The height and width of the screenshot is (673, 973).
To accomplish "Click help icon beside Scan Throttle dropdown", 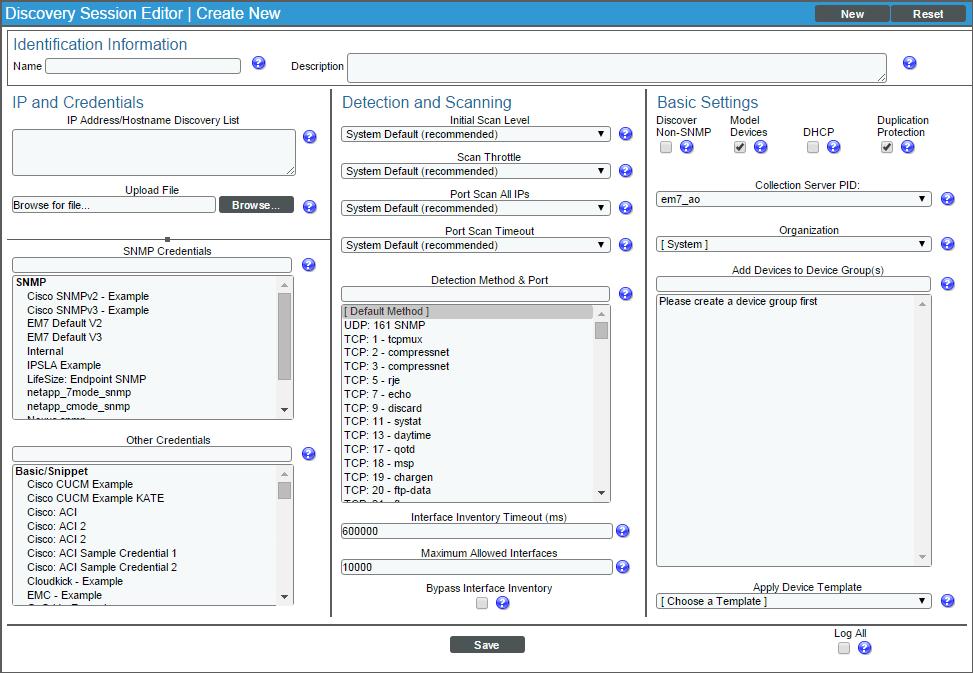I will 625,170.
